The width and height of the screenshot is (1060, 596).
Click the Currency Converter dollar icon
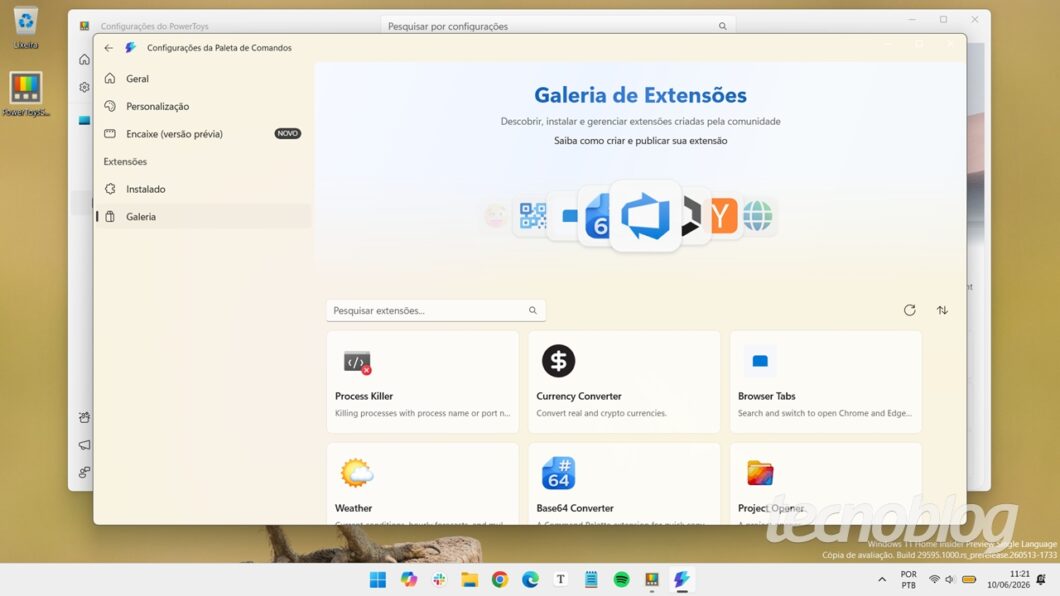(x=558, y=361)
